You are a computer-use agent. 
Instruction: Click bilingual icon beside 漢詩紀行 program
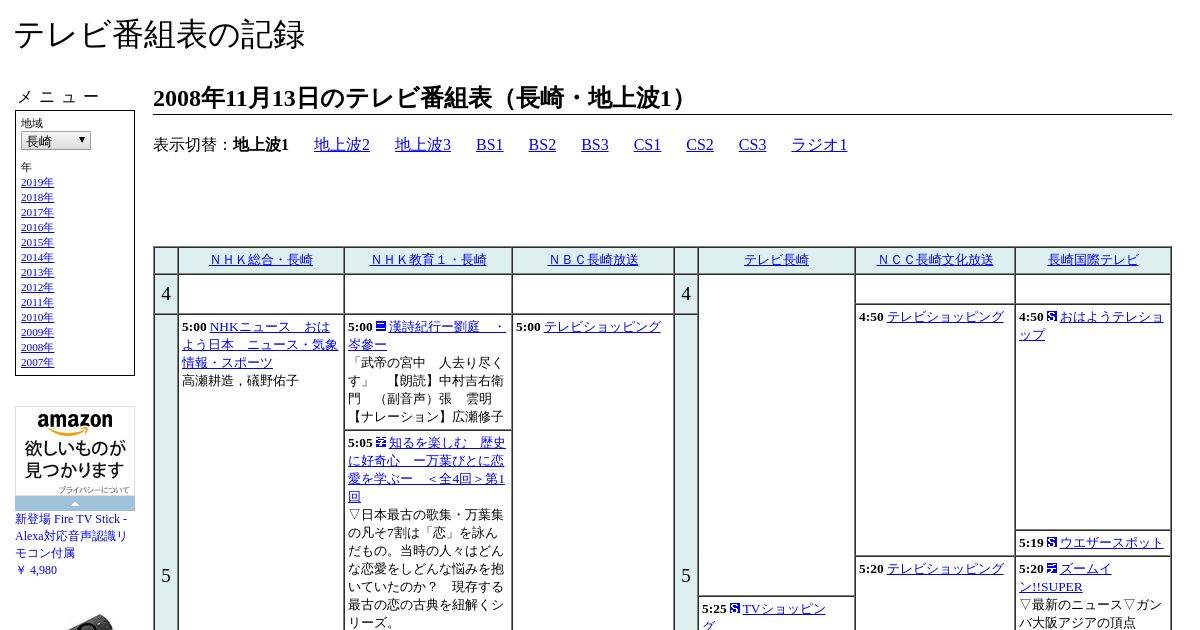[x=381, y=326]
